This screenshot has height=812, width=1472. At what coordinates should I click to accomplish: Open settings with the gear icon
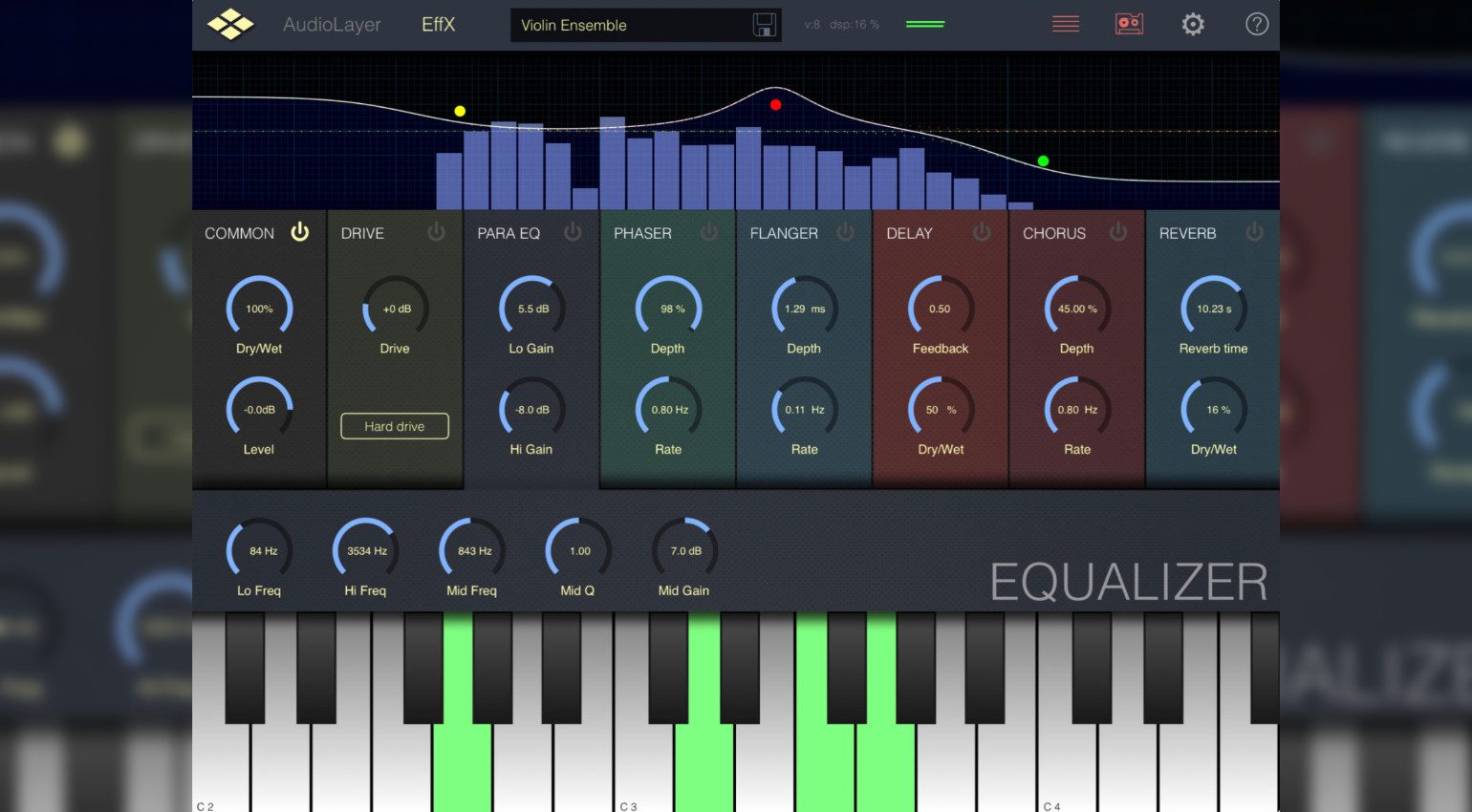tap(1193, 24)
